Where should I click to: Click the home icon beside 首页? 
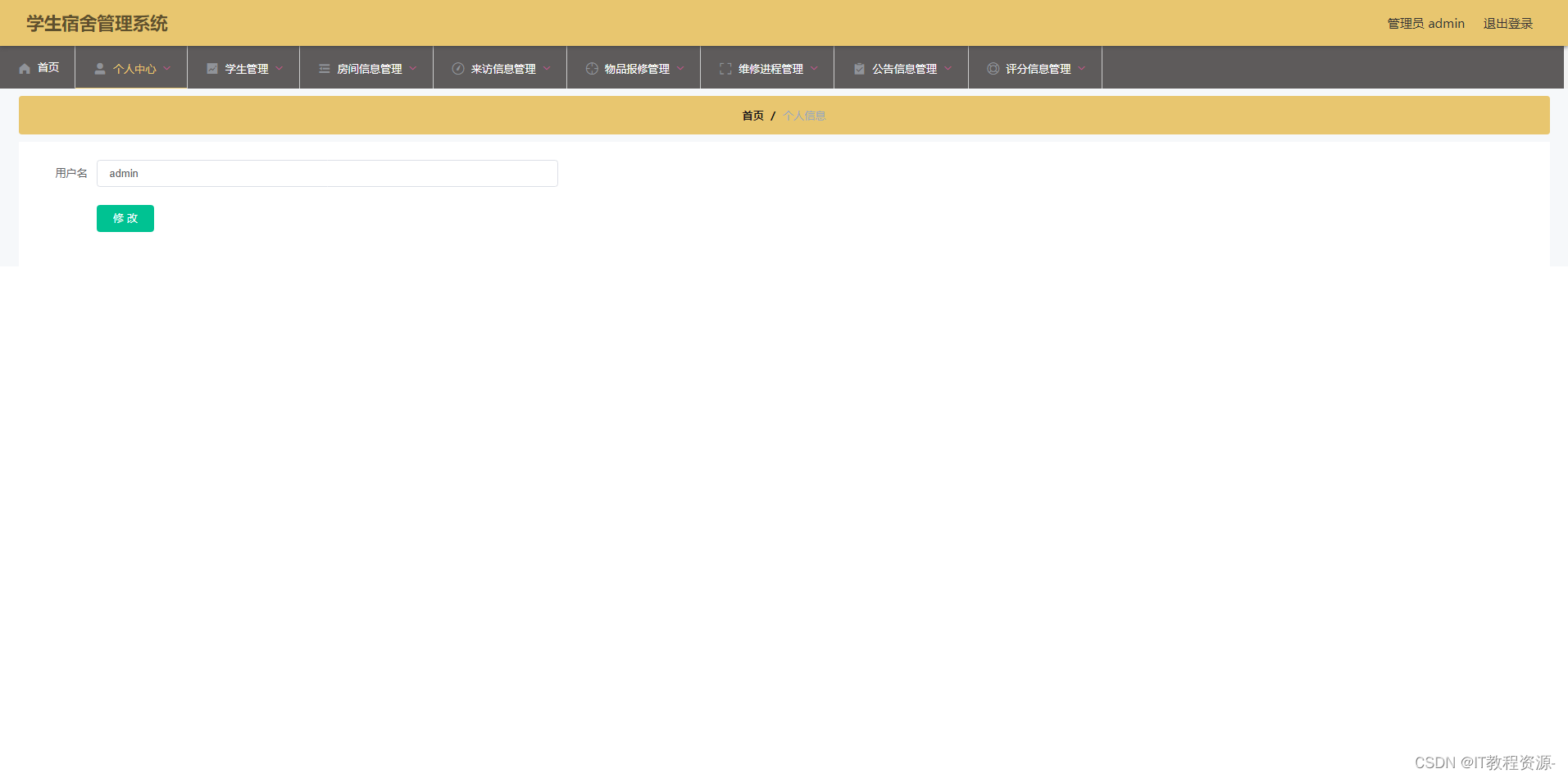click(x=25, y=68)
